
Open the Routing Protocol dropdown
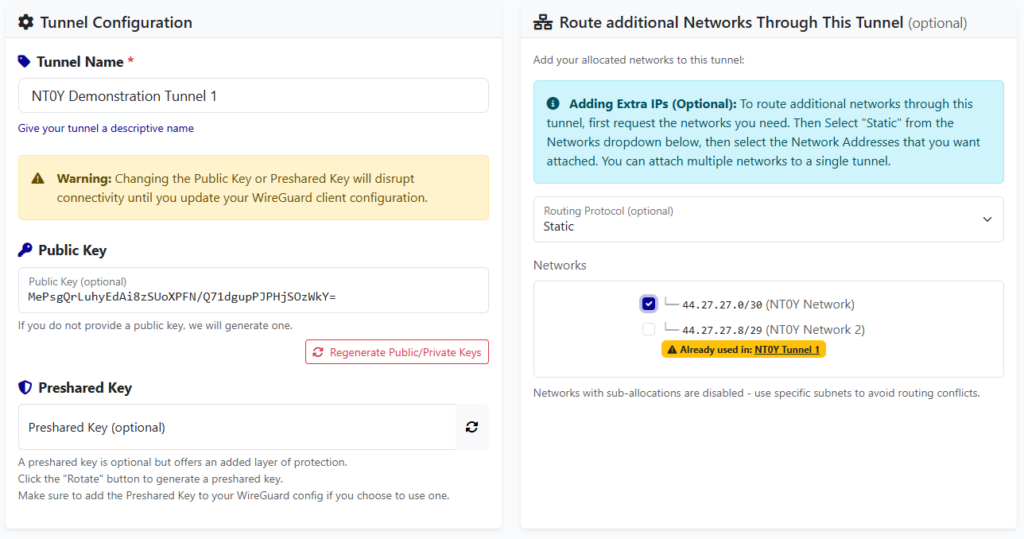point(767,219)
